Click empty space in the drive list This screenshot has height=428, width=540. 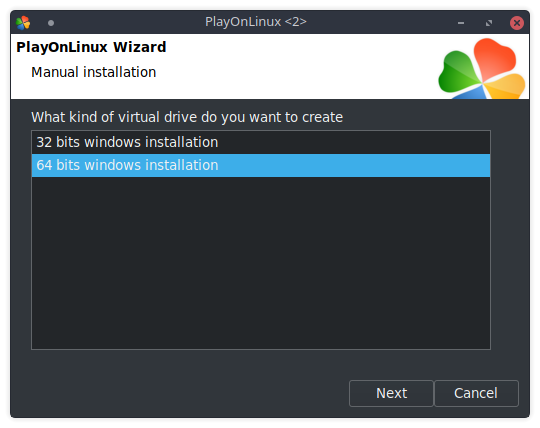[261, 262]
